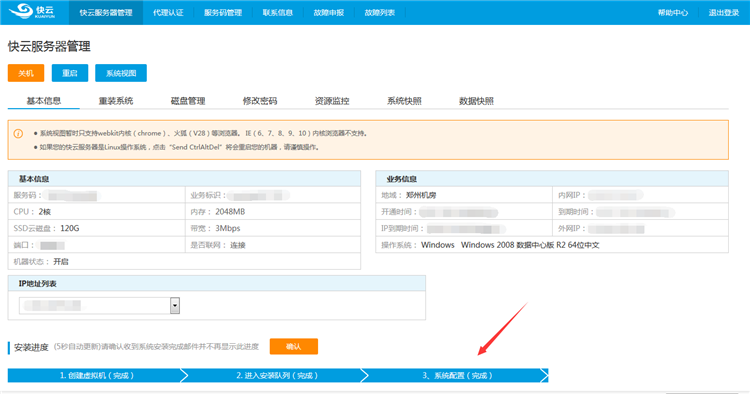Open 故障申报 in the top navigation

click(329, 12)
